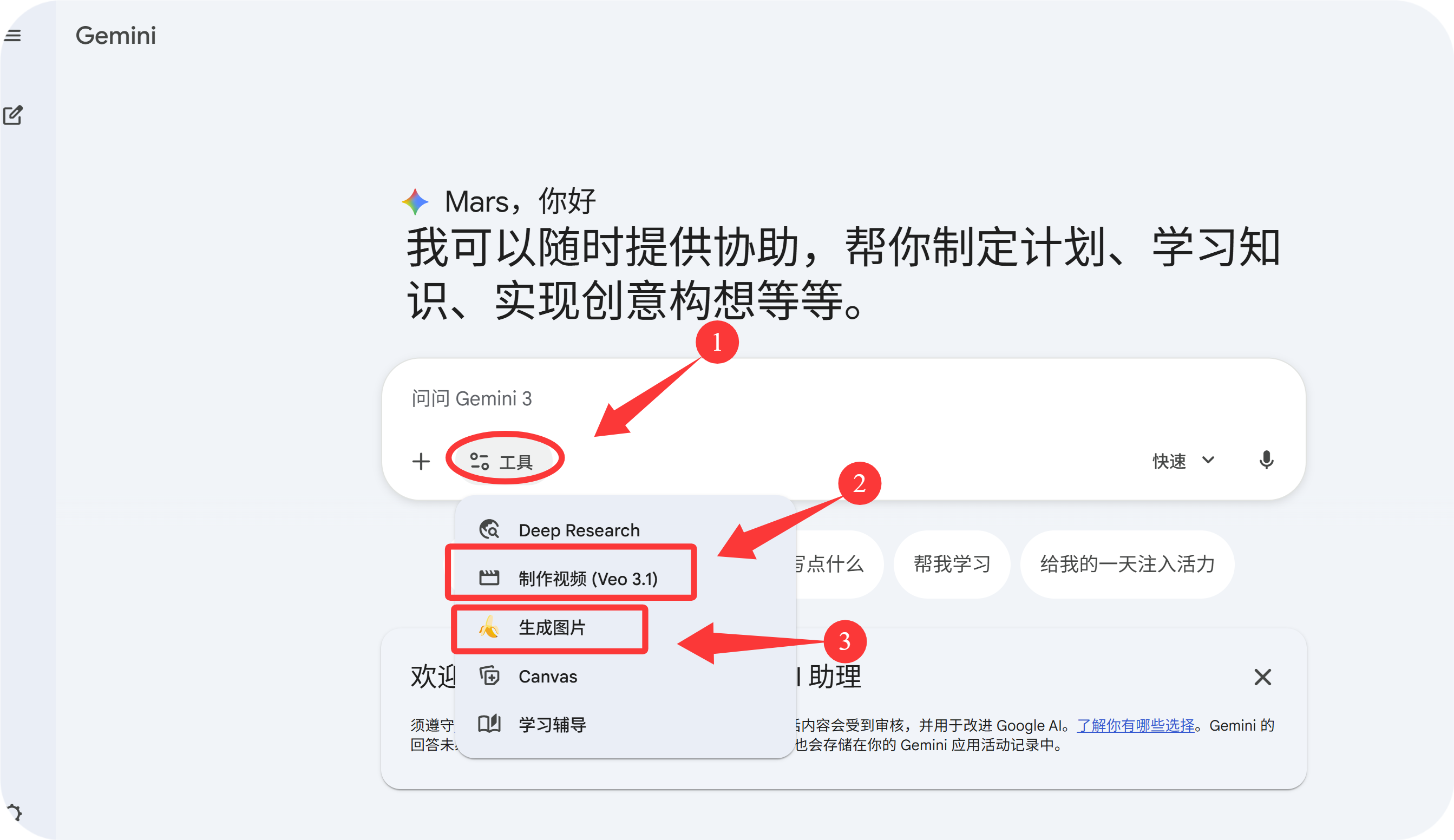
Task: Dismiss the welcome notice with X
Action: point(1262,677)
